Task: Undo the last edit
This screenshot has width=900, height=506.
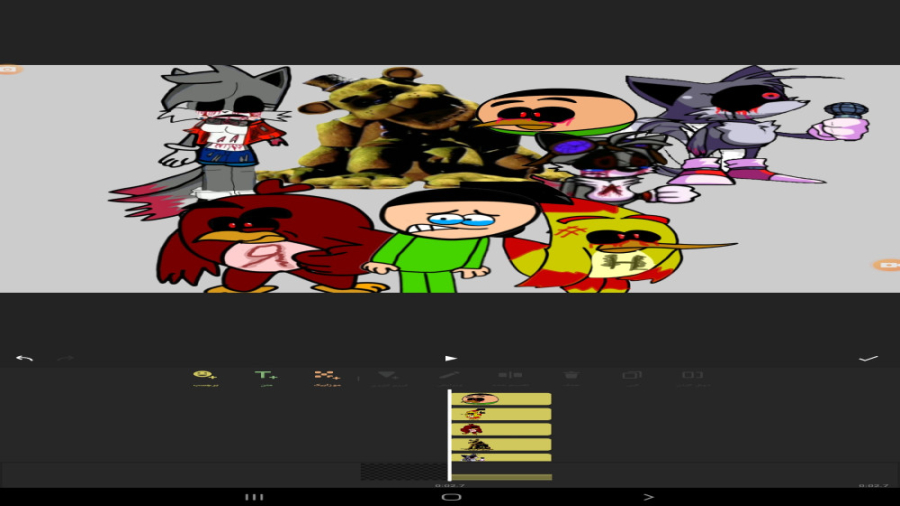Action: point(24,359)
